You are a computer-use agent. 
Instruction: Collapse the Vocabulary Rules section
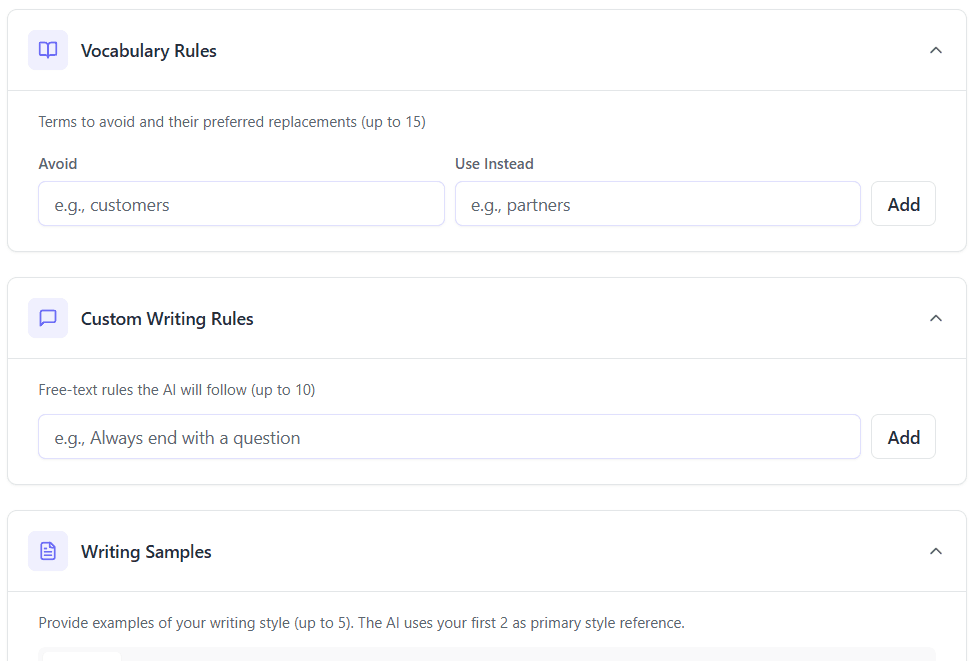(935, 50)
